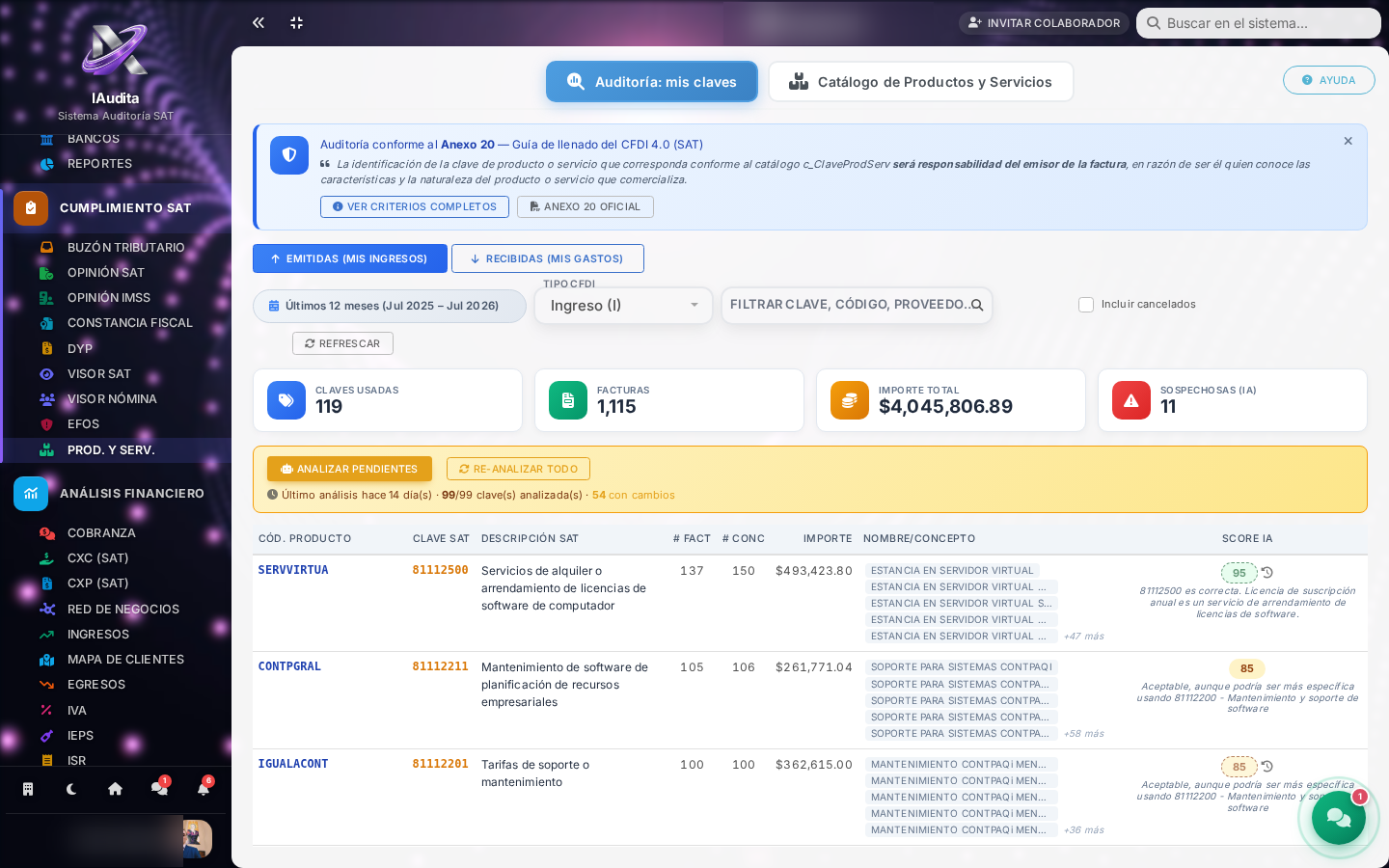Open the SERVVIRTUA product code
Image resolution: width=1389 pixels, height=868 pixels.
pyautogui.click(x=293, y=570)
